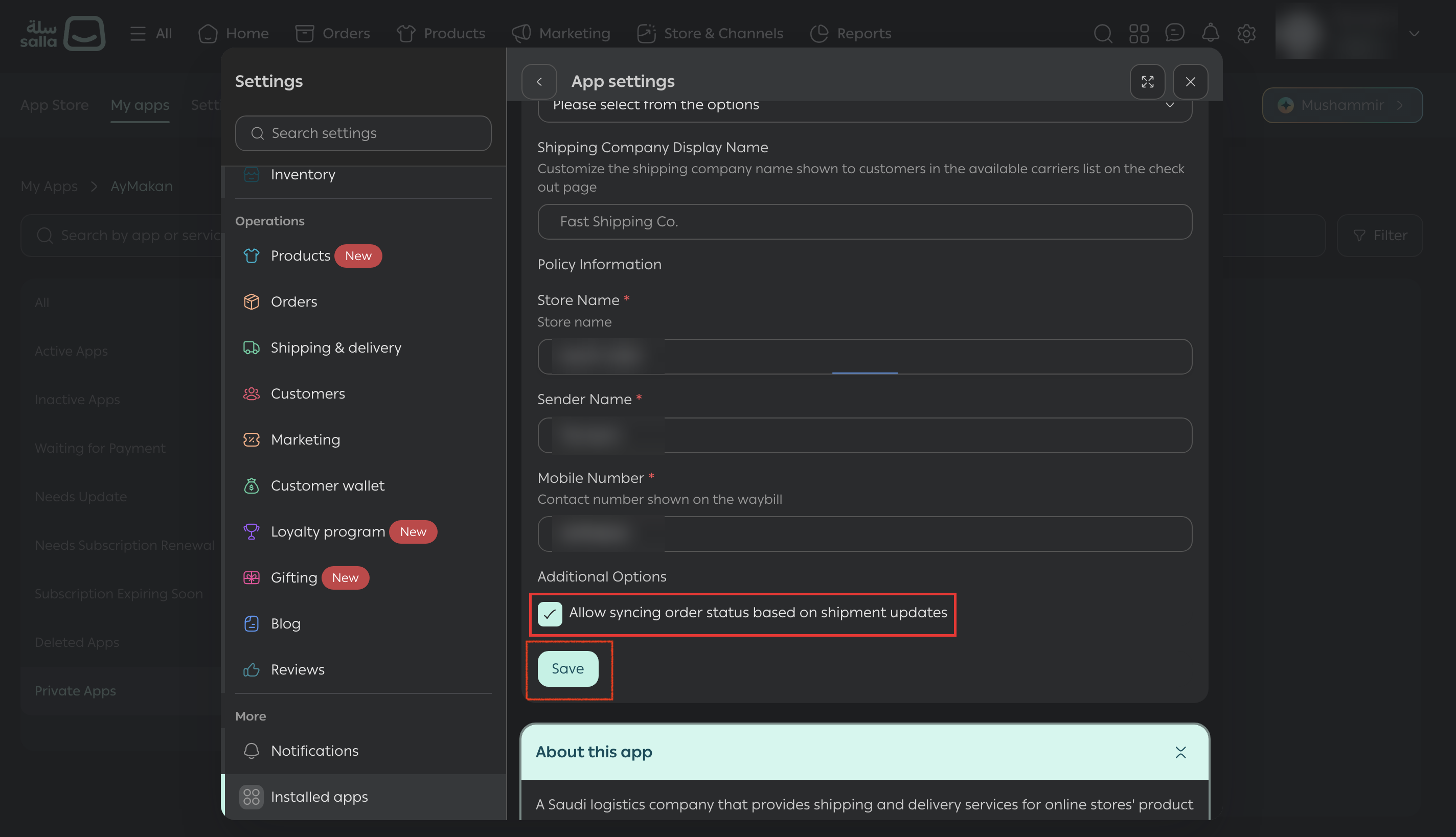Viewport: 1456px width, 837px height.
Task: Click My Apps breadcrumb link
Action: (49, 186)
